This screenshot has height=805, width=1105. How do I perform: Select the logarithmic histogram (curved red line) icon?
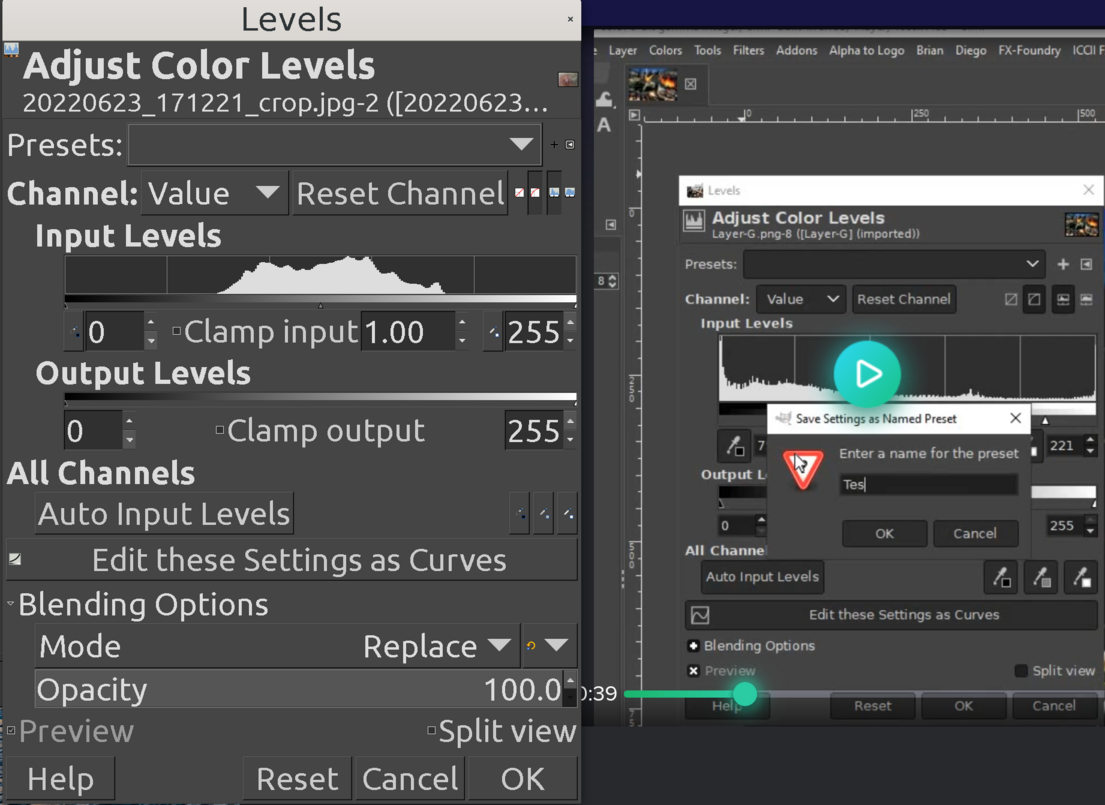click(535, 192)
